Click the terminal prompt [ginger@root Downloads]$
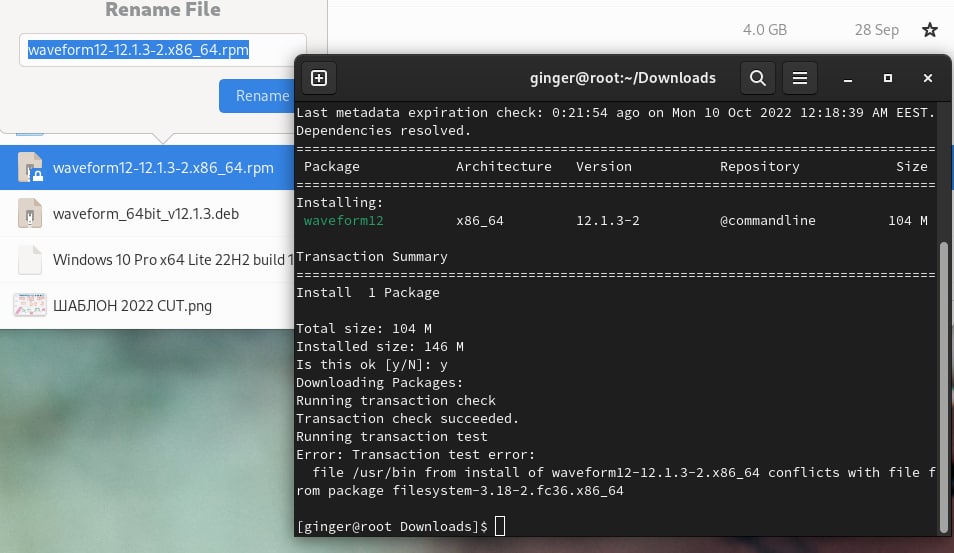 (x=392, y=526)
